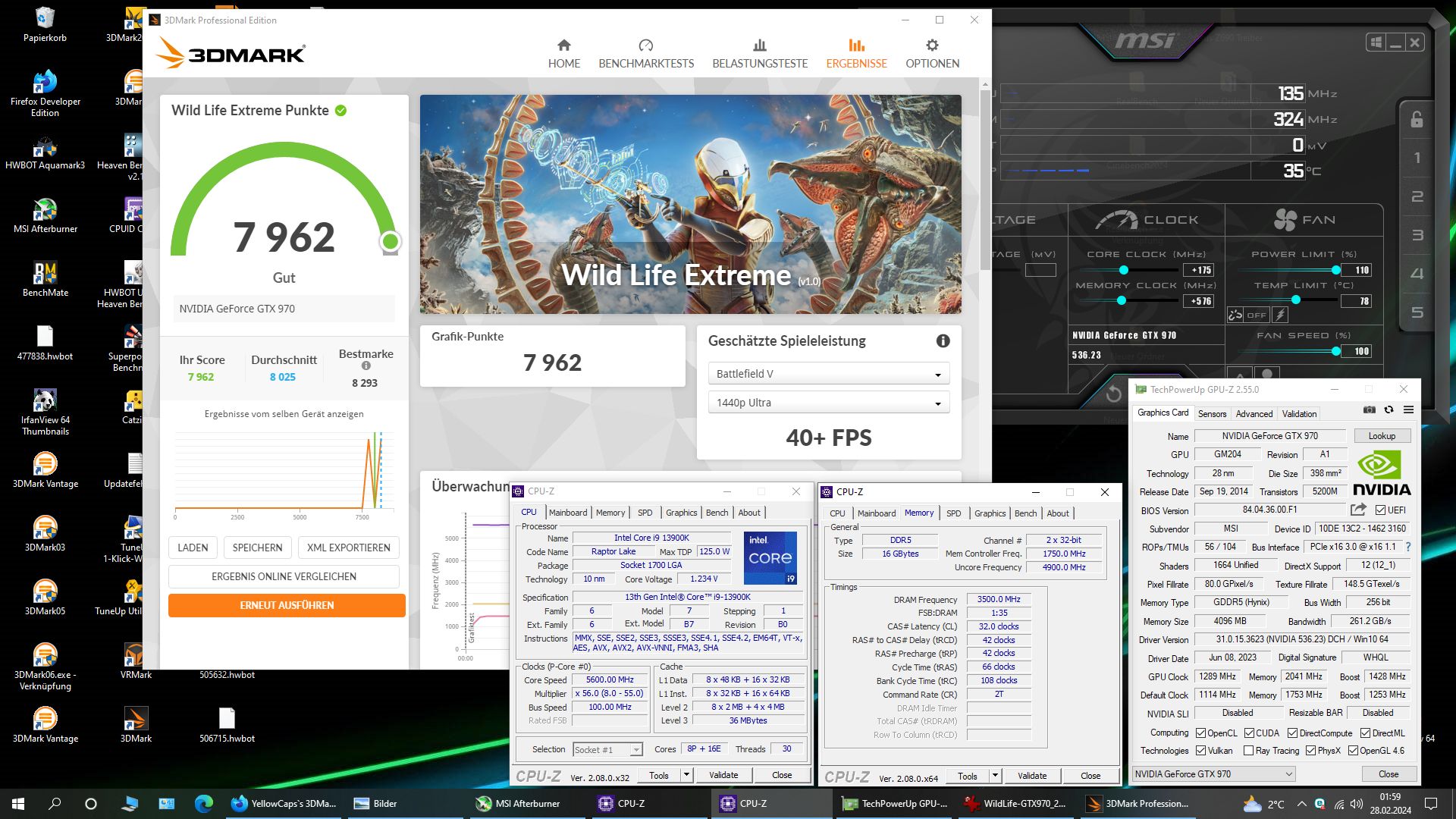Open the Socket #1 selection dropdown in CPU-Z
Viewport: 1456px width, 819px height.
click(607, 749)
